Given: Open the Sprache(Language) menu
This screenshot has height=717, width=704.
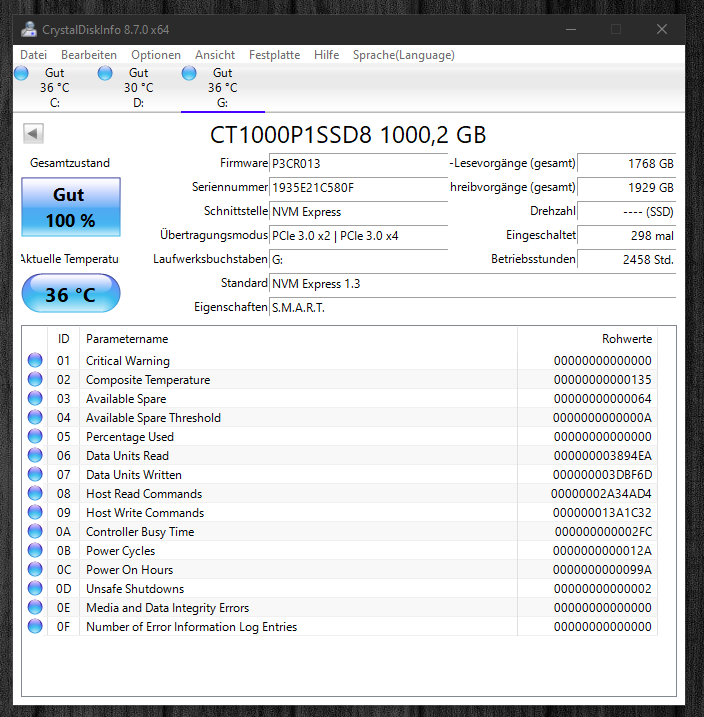Looking at the screenshot, I should [404, 55].
